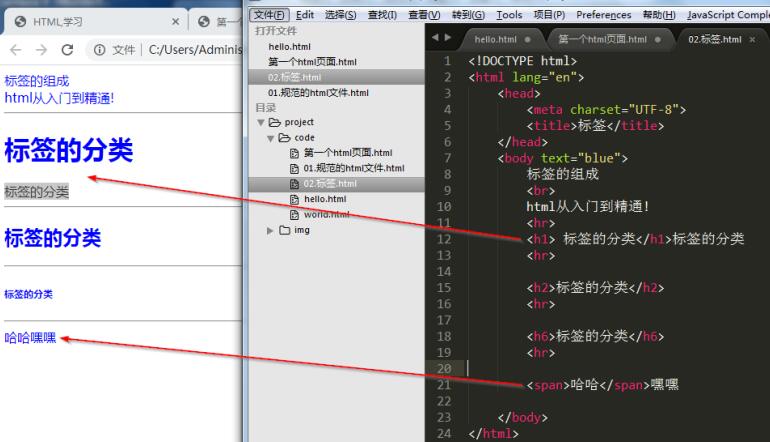770x442 pixels.
Task: Open the JavaScript Completions menu
Action: 728,15
